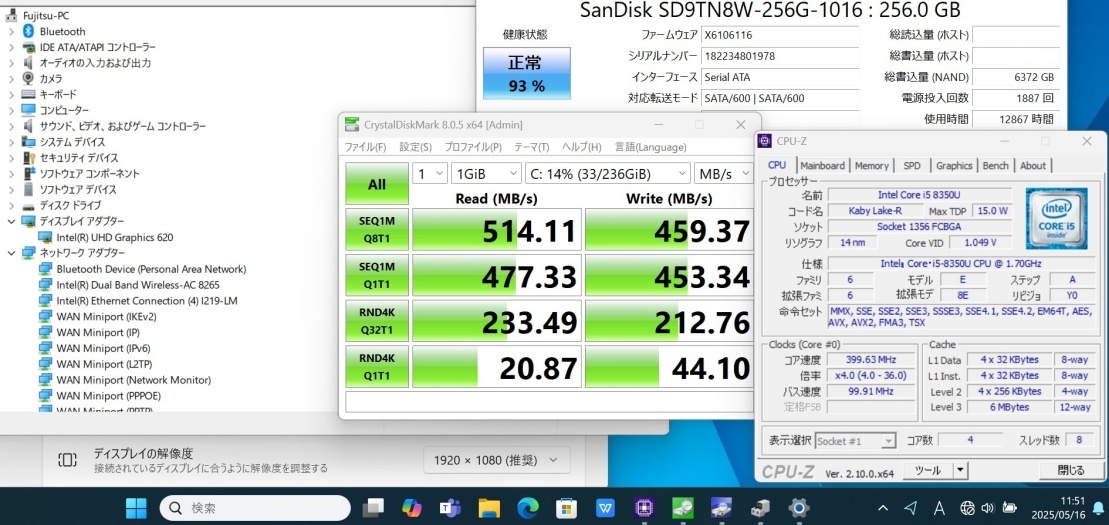Open the network status tray icon

(x=968, y=507)
